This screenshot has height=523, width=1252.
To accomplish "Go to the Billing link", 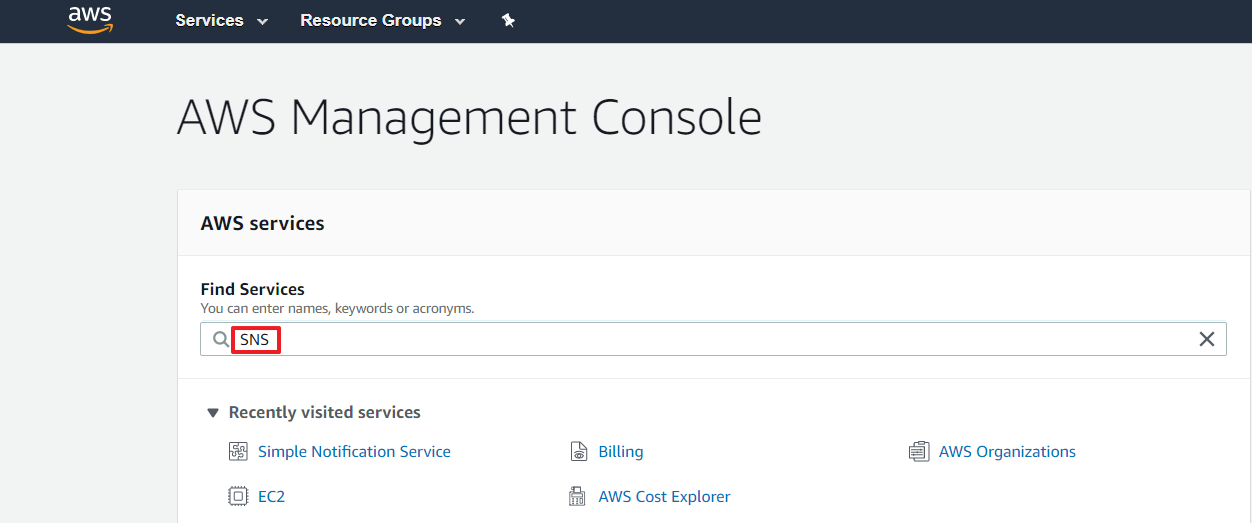I will 620,452.
